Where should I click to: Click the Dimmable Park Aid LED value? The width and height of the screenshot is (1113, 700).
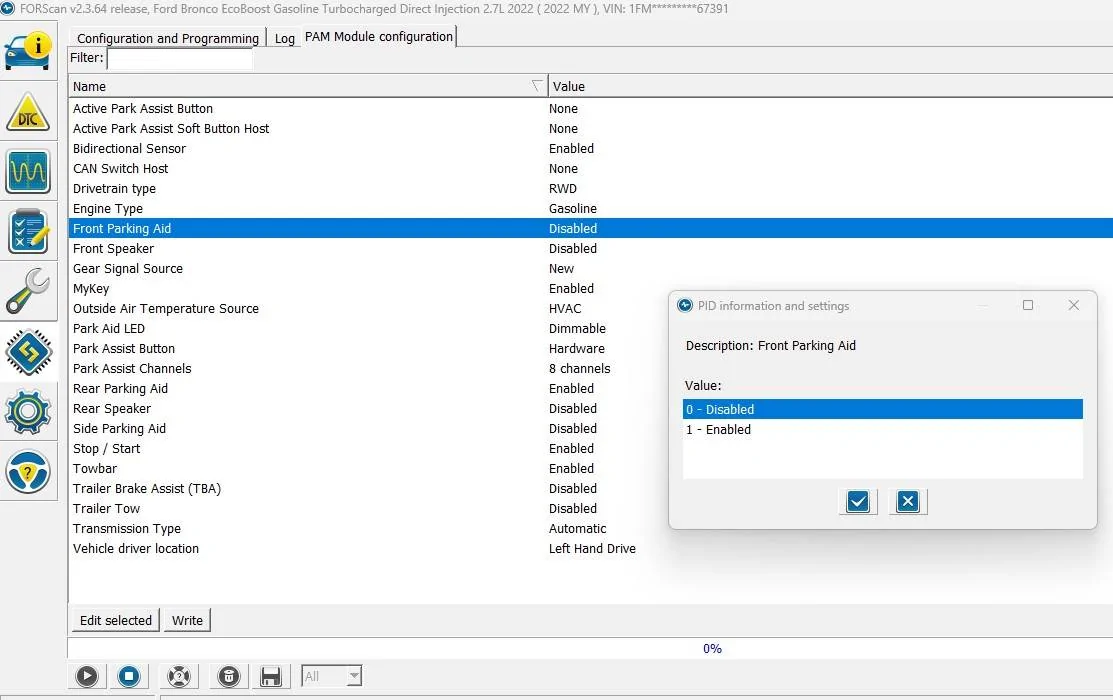[577, 328]
